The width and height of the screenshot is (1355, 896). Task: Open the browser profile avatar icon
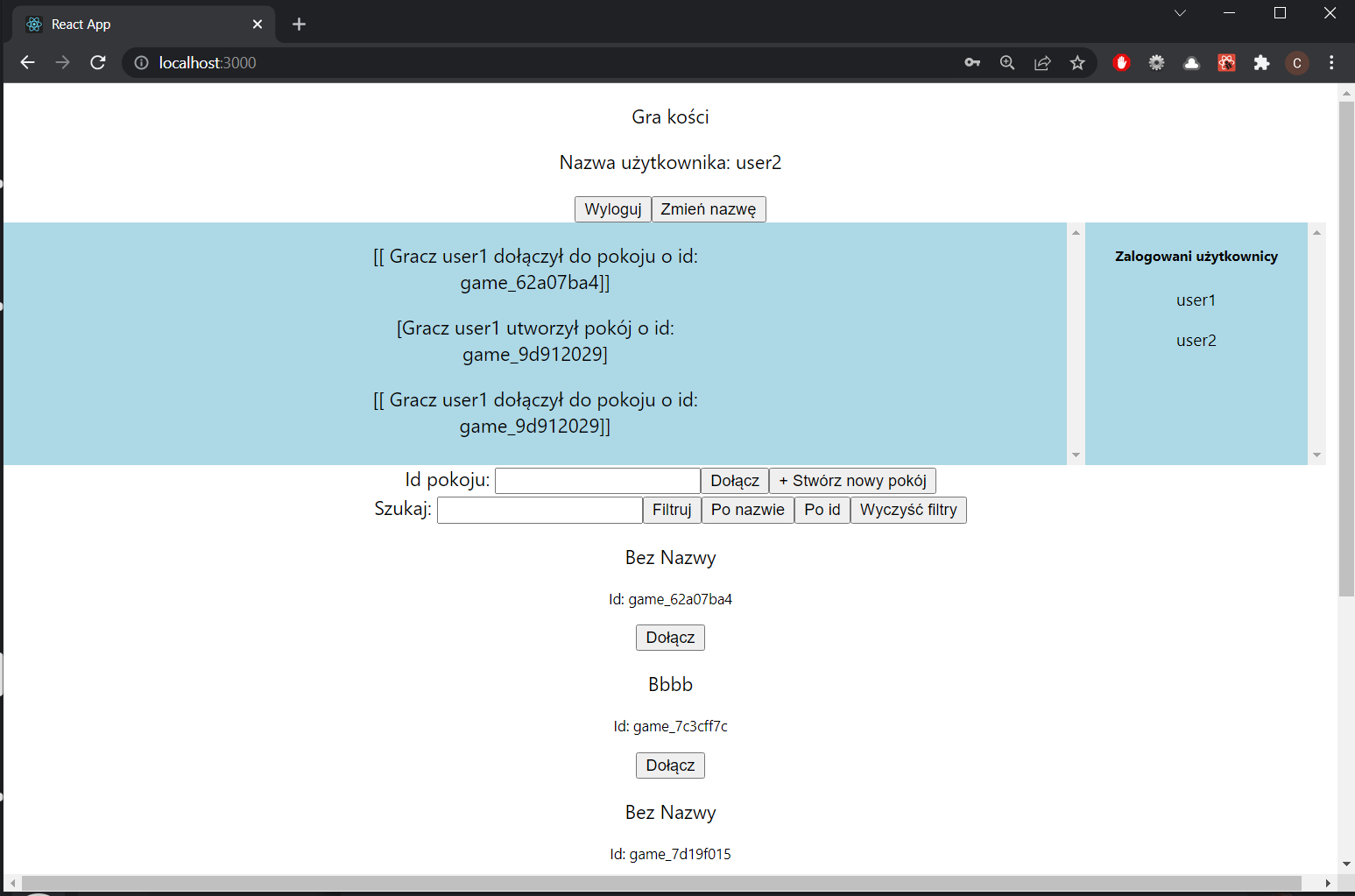tap(1297, 62)
